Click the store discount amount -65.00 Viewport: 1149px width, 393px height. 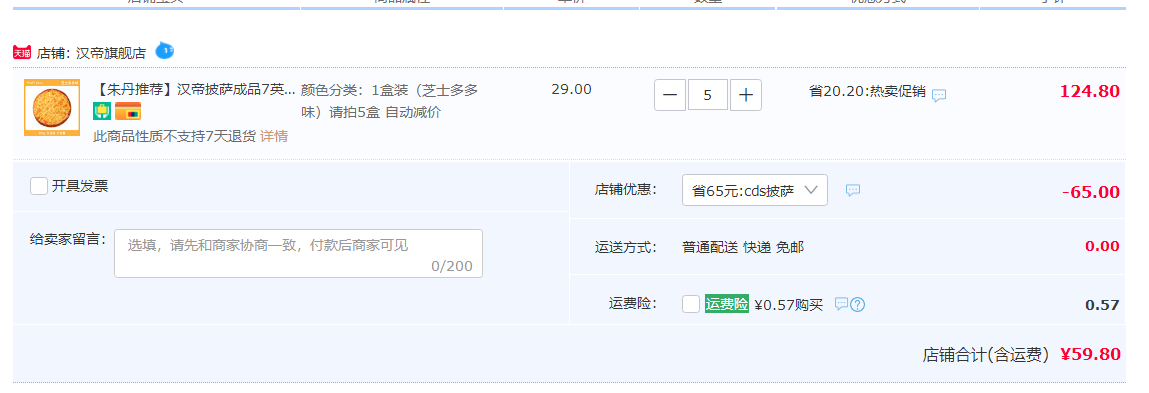1091,192
